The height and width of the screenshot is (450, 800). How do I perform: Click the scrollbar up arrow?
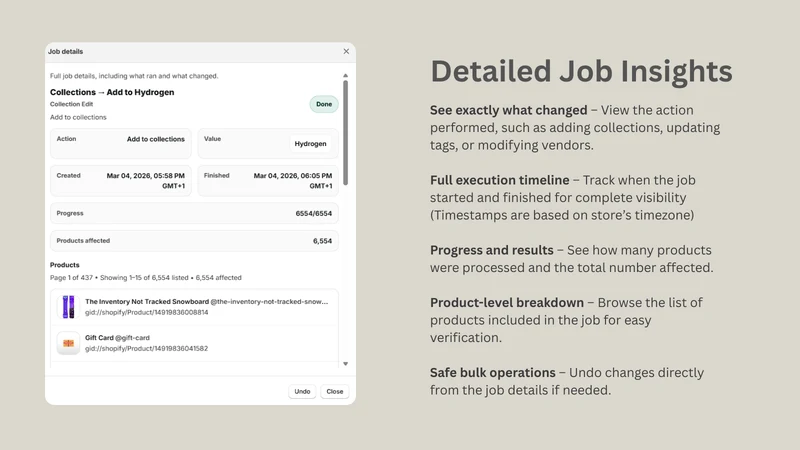[345, 76]
